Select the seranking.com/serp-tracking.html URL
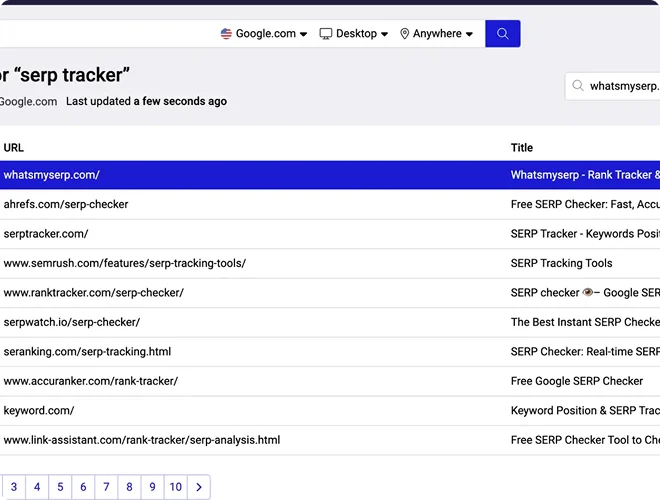 (x=87, y=351)
